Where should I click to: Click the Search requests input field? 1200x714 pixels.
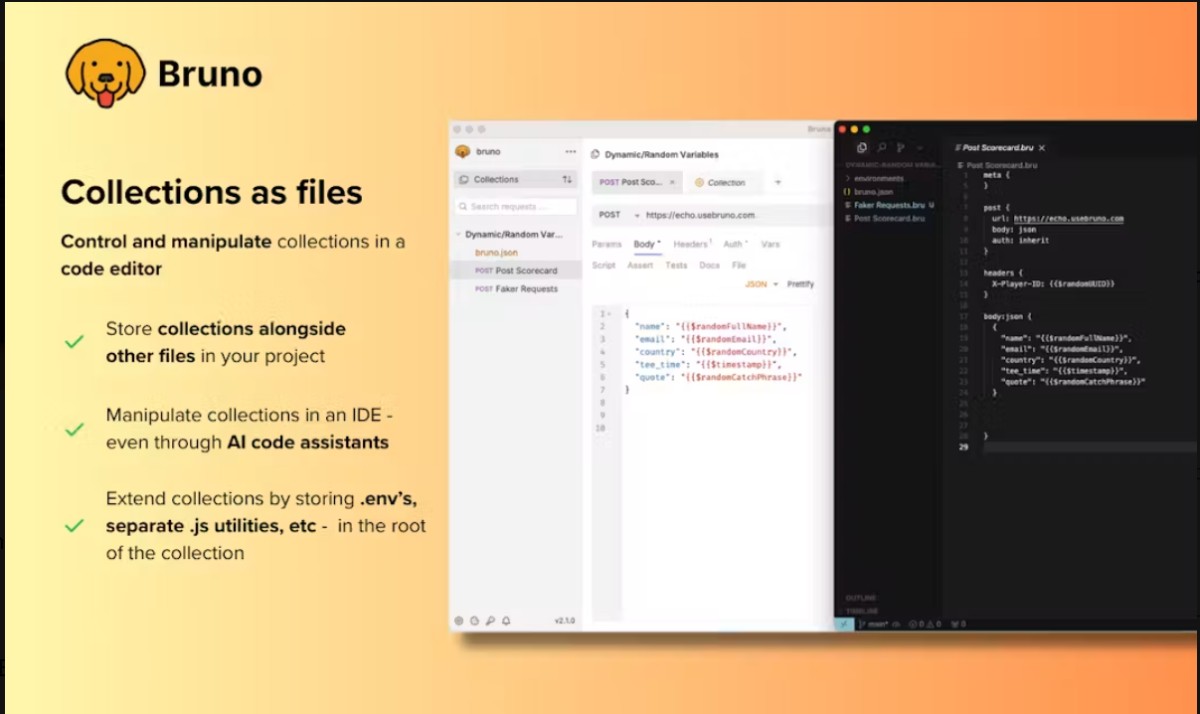coord(516,207)
